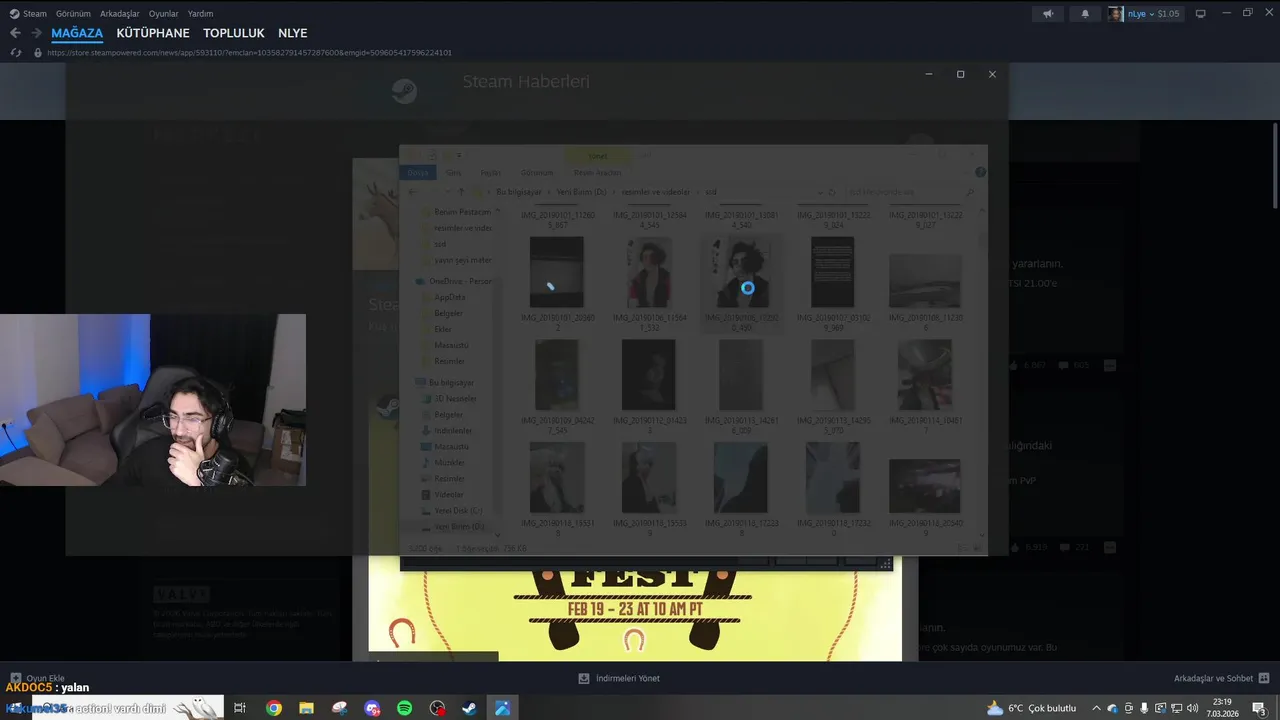
Task: Open the volume speaker tray icon
Action: [x=1192, y=708]
